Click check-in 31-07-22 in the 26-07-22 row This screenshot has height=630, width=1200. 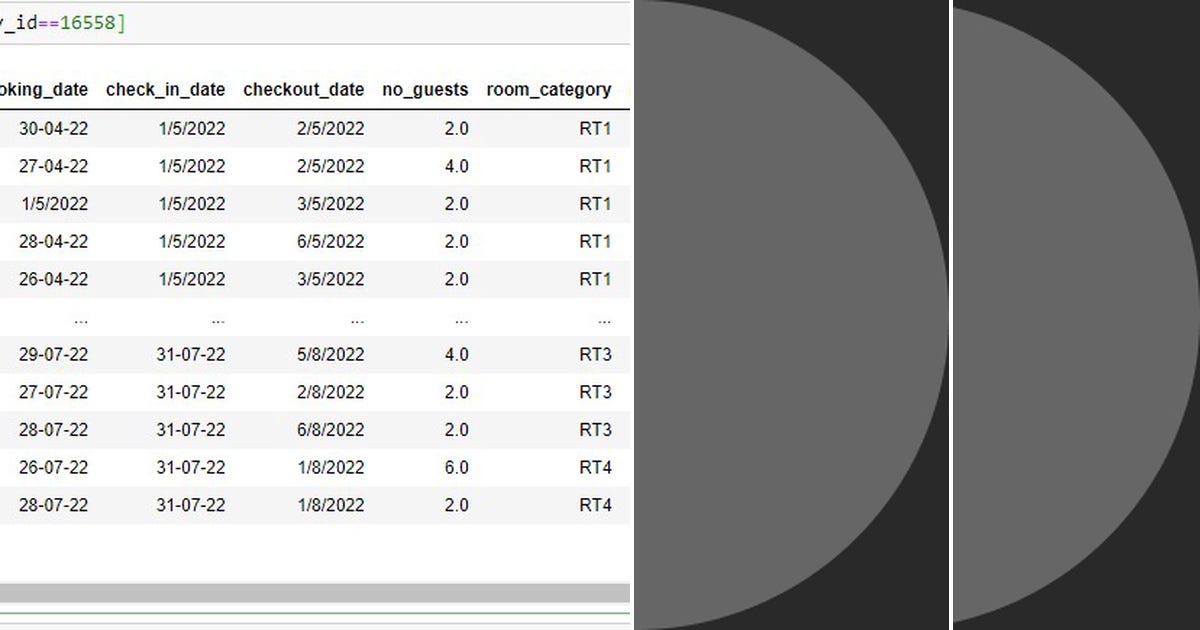pos(191,467)
